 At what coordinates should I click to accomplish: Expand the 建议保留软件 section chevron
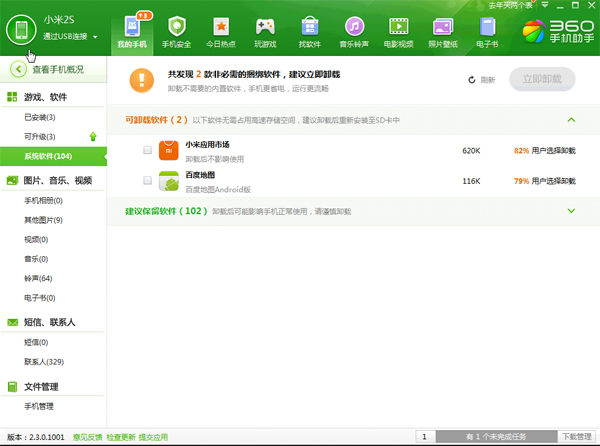571,211
